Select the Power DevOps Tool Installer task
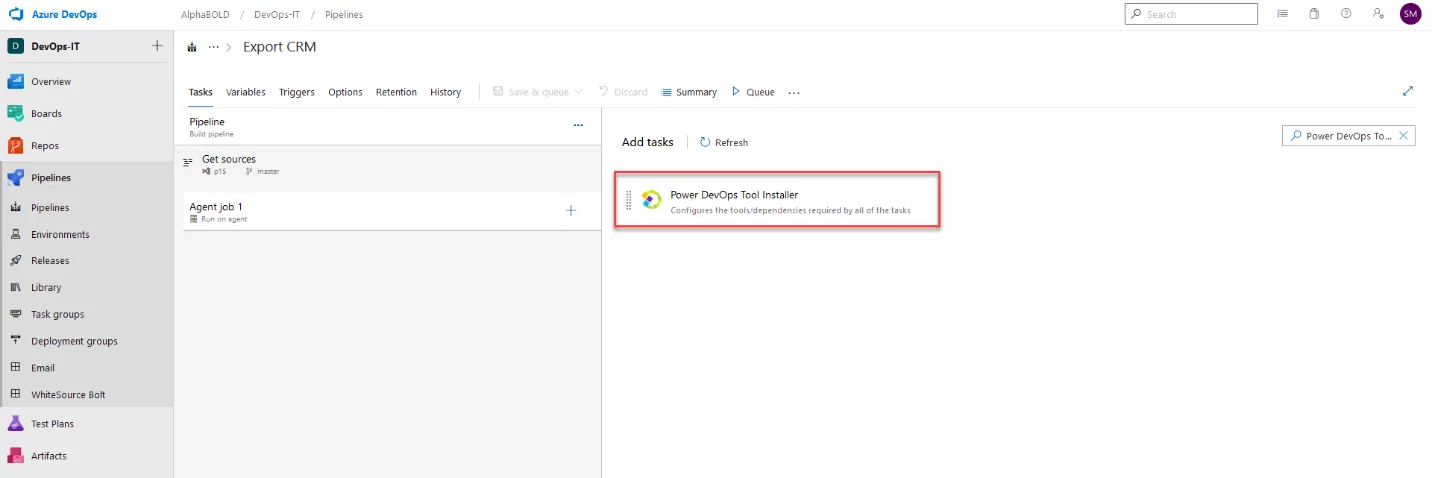Image resolution: width=1432 pixels, height=478 pixels. pyautogui.click(x=777, y=200)
